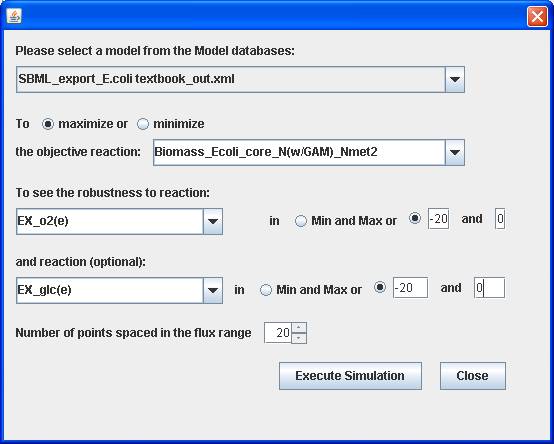The height and width of the screenshot is (444, 554).
Task: Click the number of points field showing 20
Action: pos(278,333)
